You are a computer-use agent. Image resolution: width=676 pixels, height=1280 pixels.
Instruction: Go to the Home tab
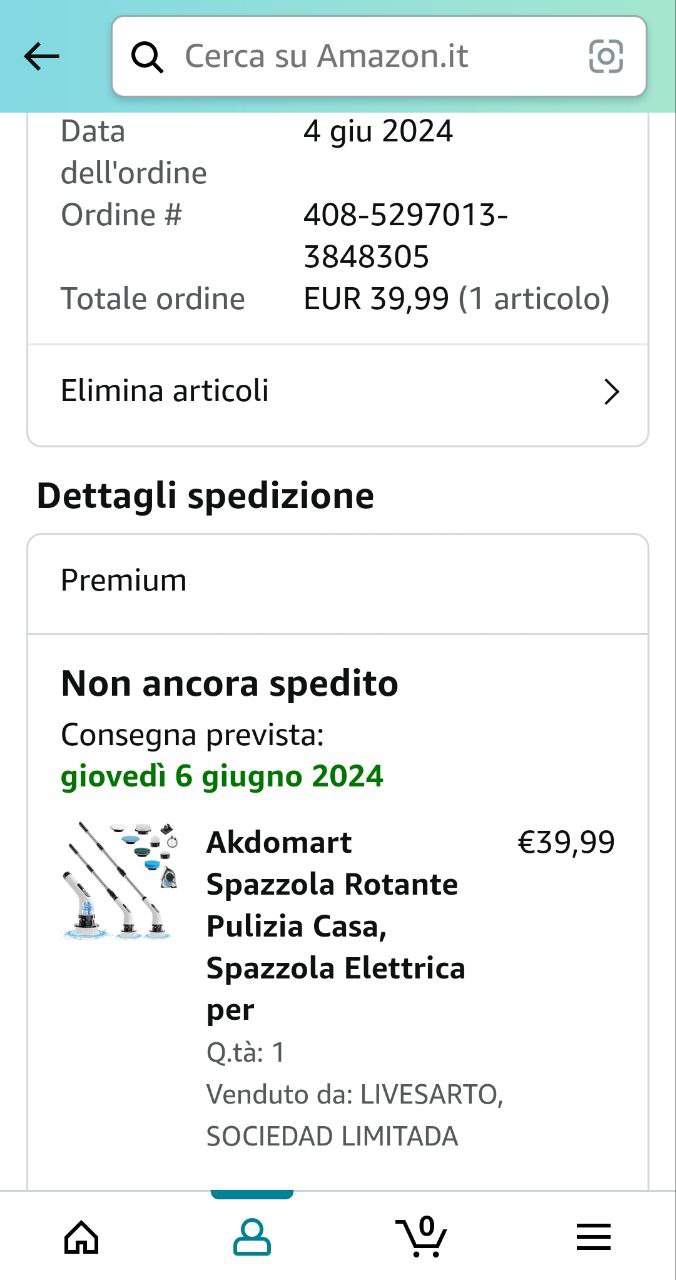81,1237
